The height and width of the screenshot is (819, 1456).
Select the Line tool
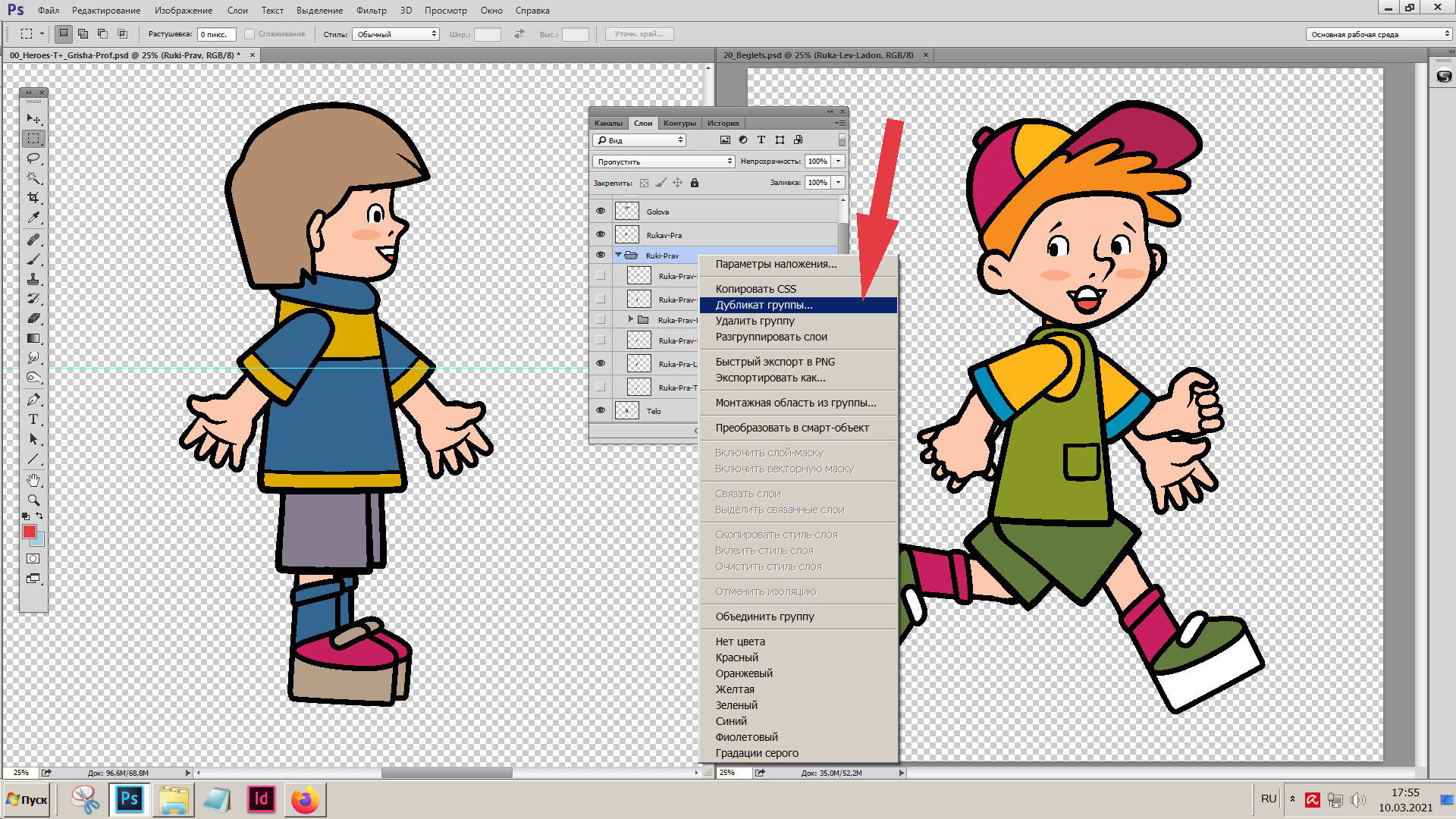33,459
